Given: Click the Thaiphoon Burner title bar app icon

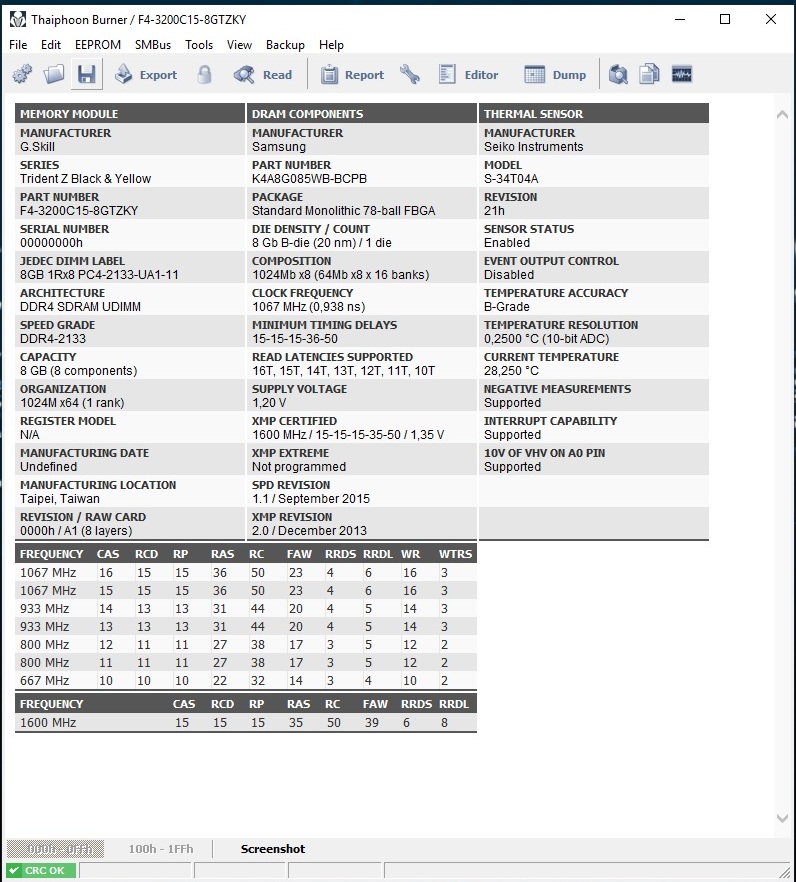Looking at the screenshot, I should [x=17, y=19].
